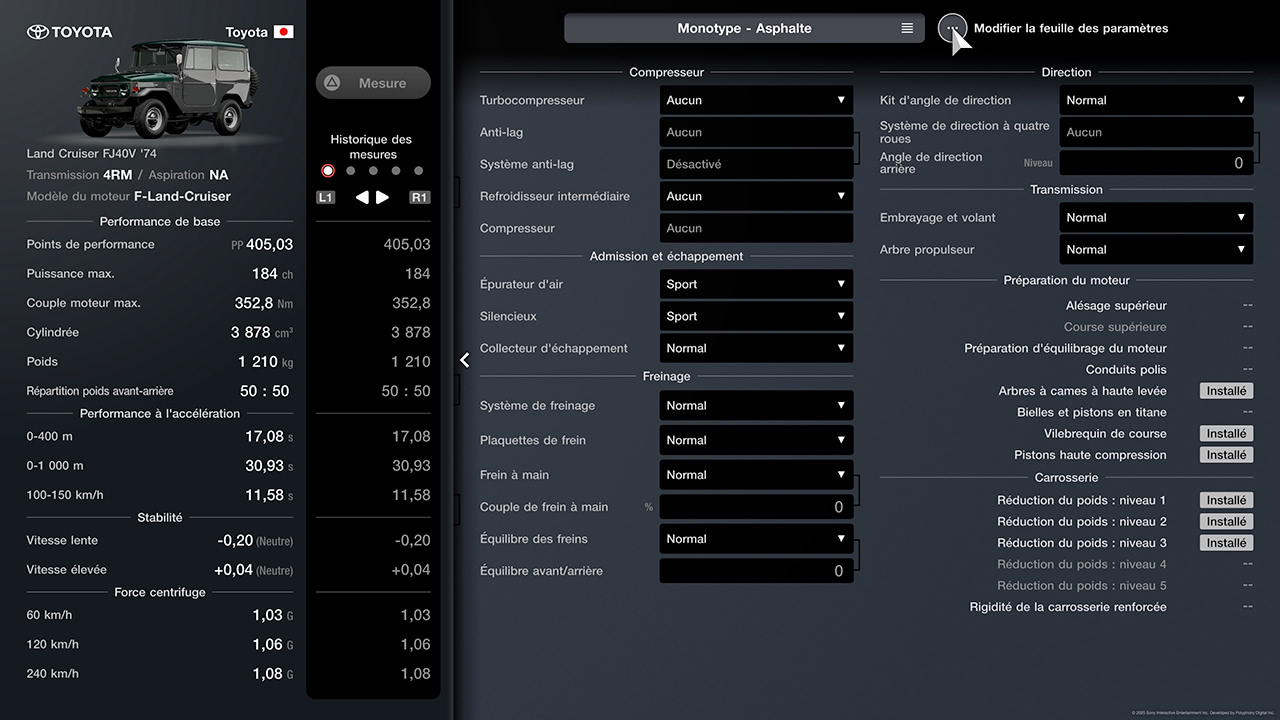Click the Toyota logo at top left
The image size is (1280, 720).
[37, 32]
